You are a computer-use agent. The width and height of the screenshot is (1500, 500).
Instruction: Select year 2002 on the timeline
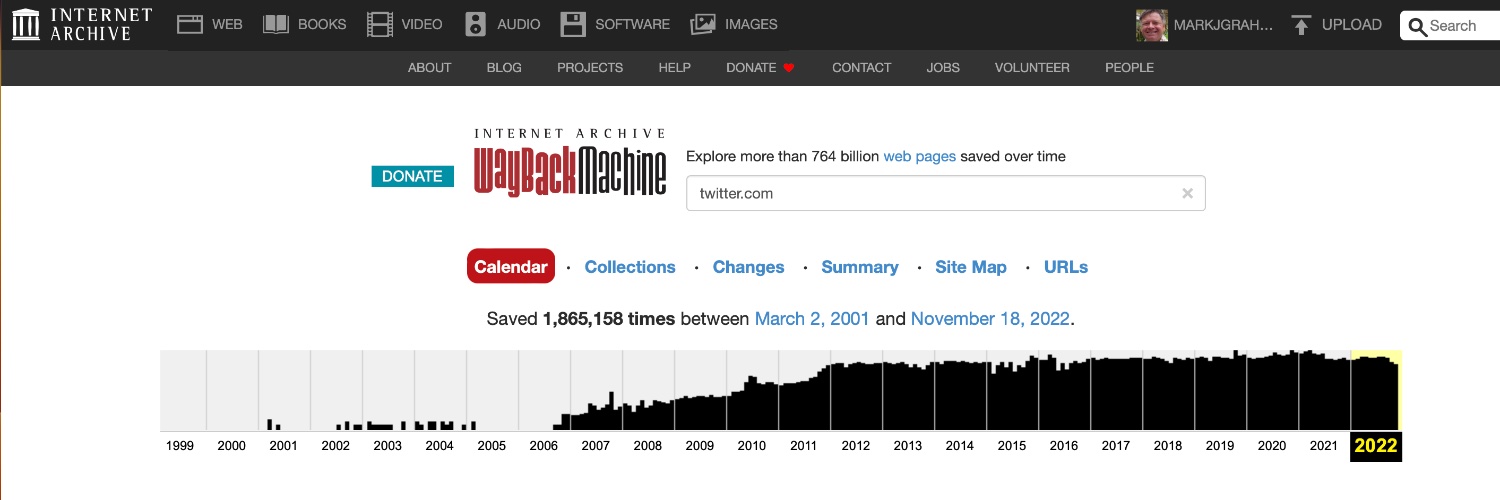pyautogui.click(x=336, y=446)
